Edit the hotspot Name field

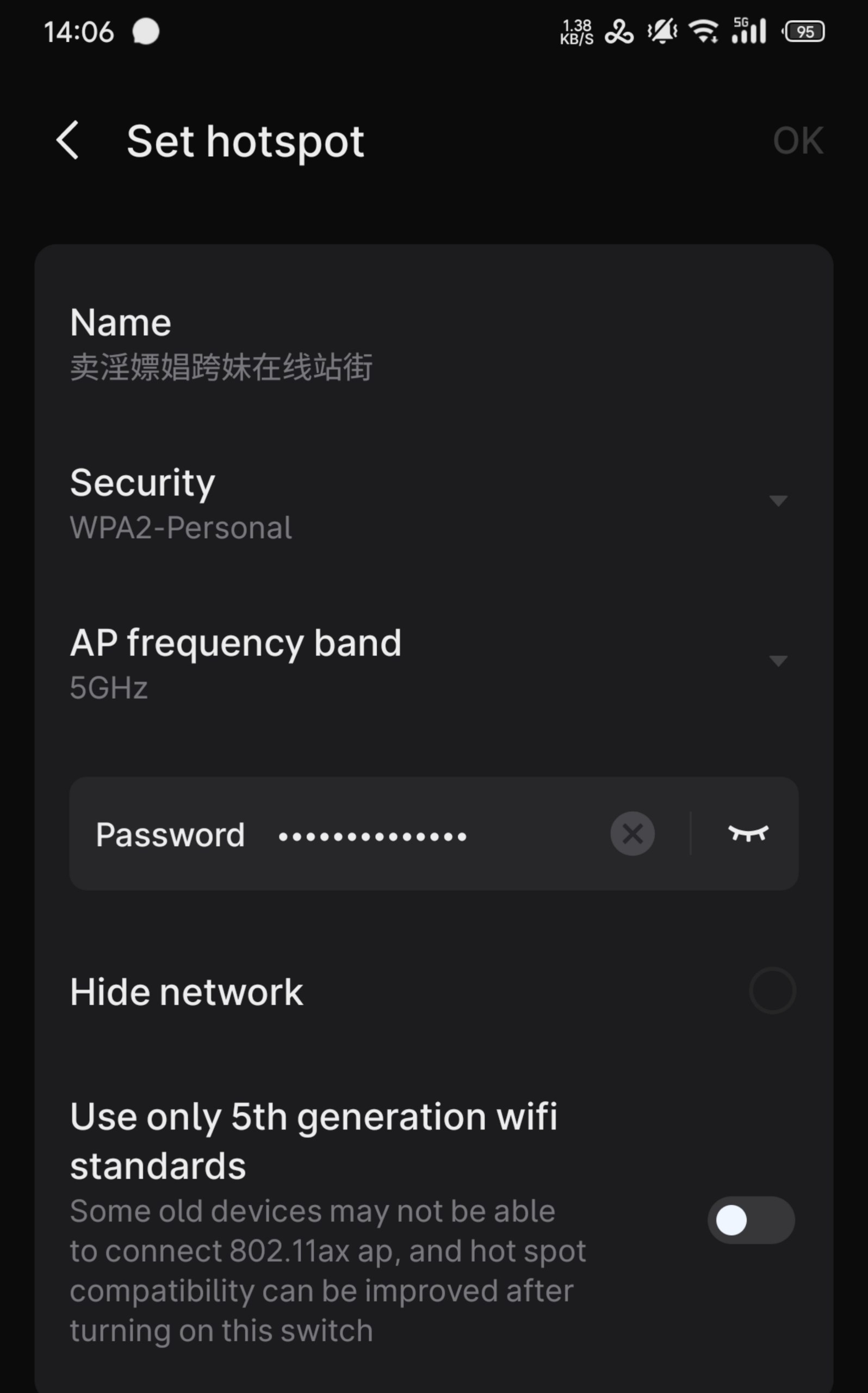click(221, 367)
